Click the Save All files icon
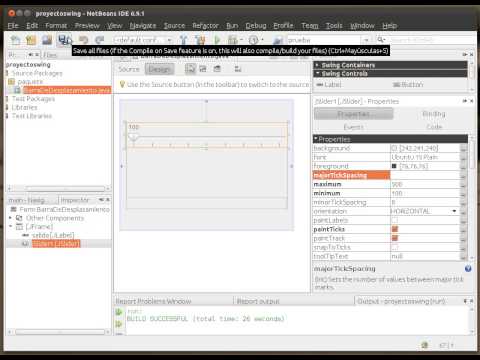480x360 pixels. (64, 40)
